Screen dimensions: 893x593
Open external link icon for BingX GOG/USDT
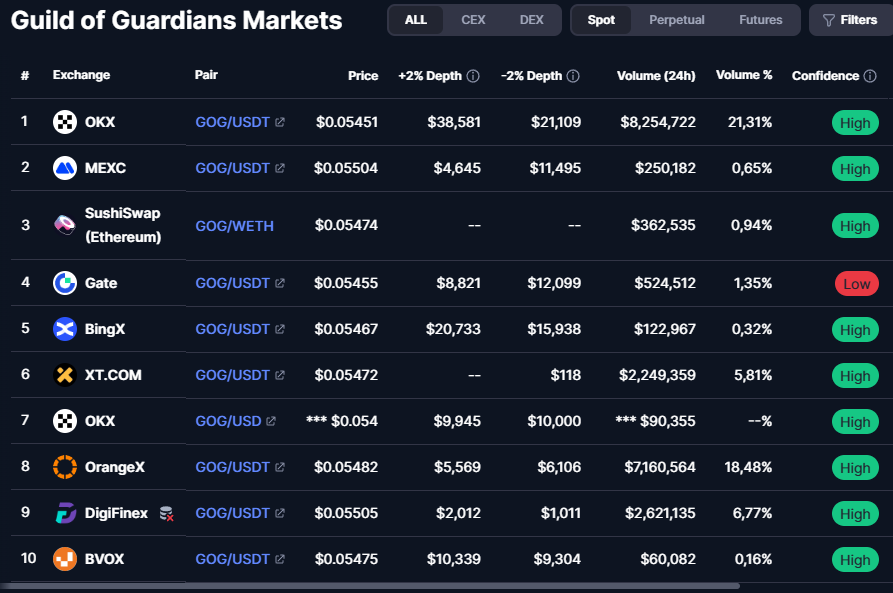[280, 329]
